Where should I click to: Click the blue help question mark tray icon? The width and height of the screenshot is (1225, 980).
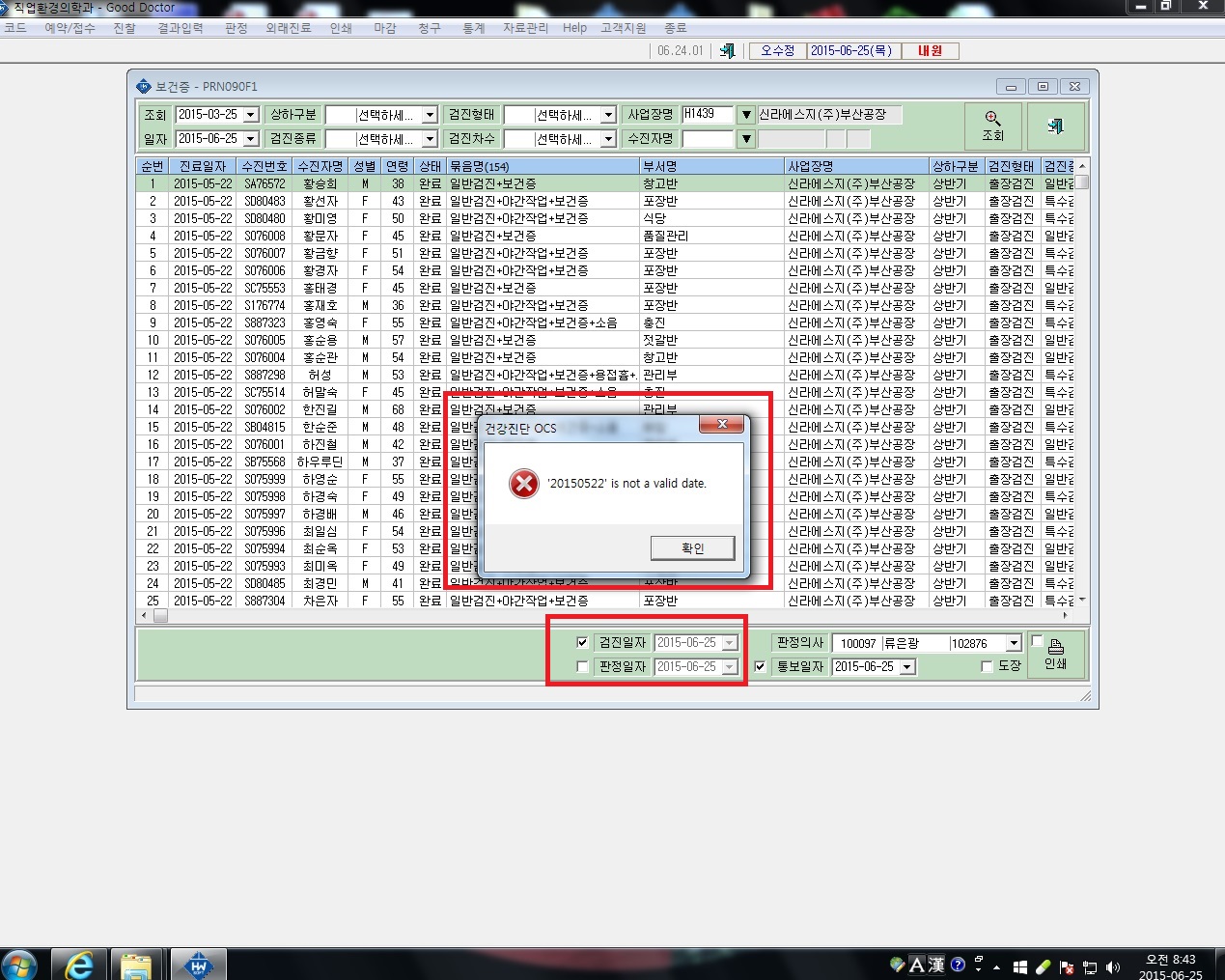point(958,965)
